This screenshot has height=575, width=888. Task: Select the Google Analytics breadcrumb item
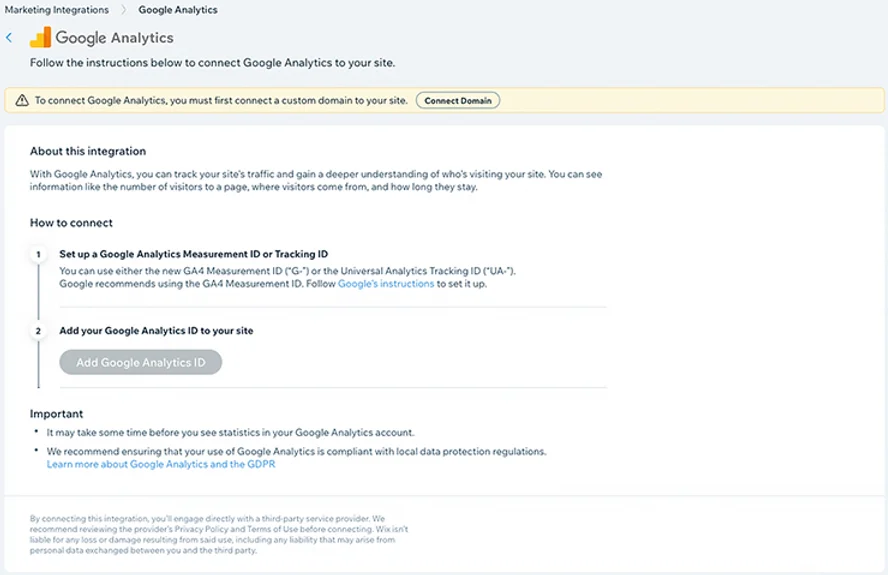(178, 10)
